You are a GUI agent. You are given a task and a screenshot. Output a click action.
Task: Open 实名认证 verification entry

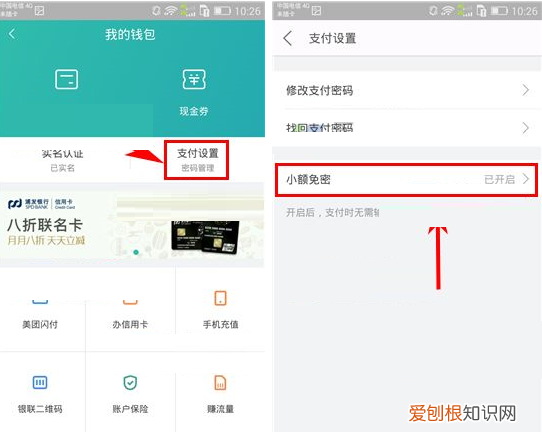(x=63, y=160)
